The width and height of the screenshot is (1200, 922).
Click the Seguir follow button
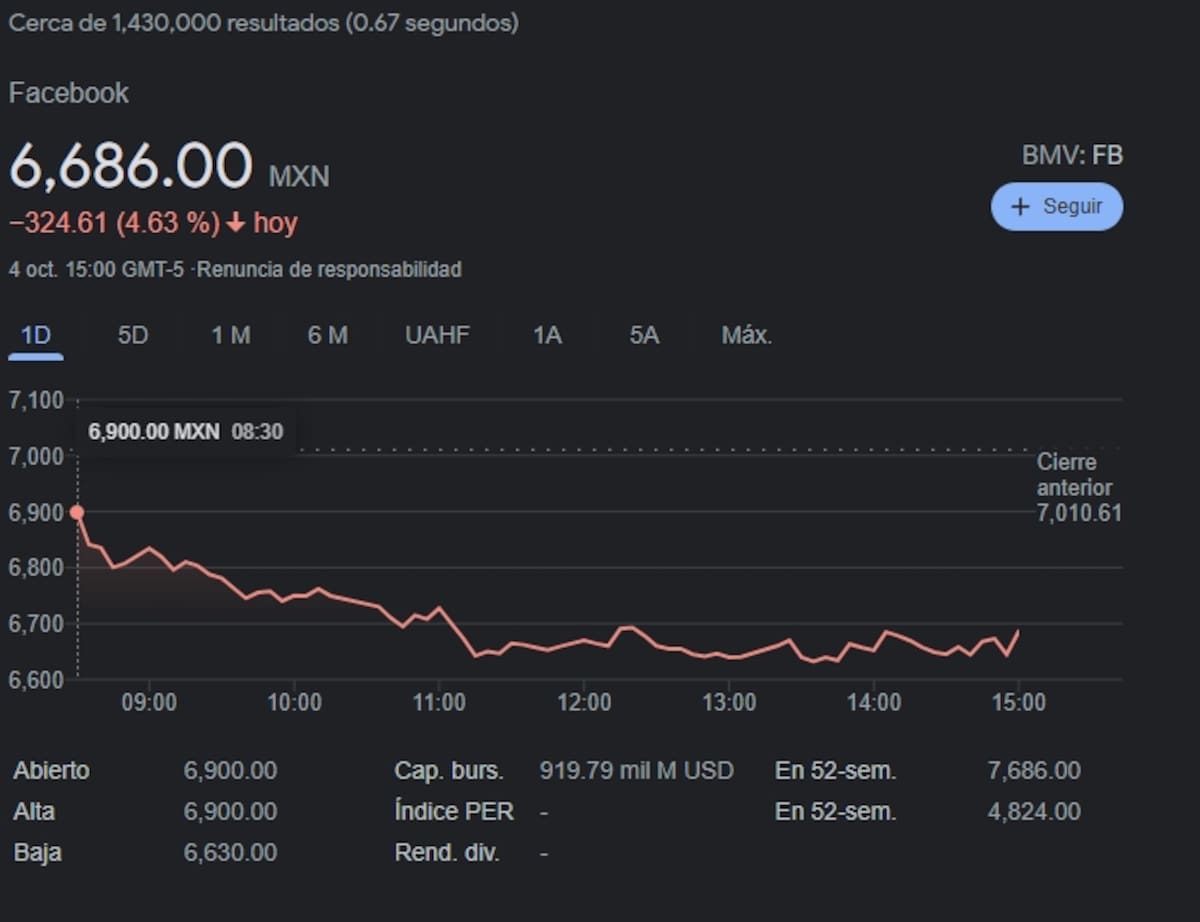click(1056, 207)
